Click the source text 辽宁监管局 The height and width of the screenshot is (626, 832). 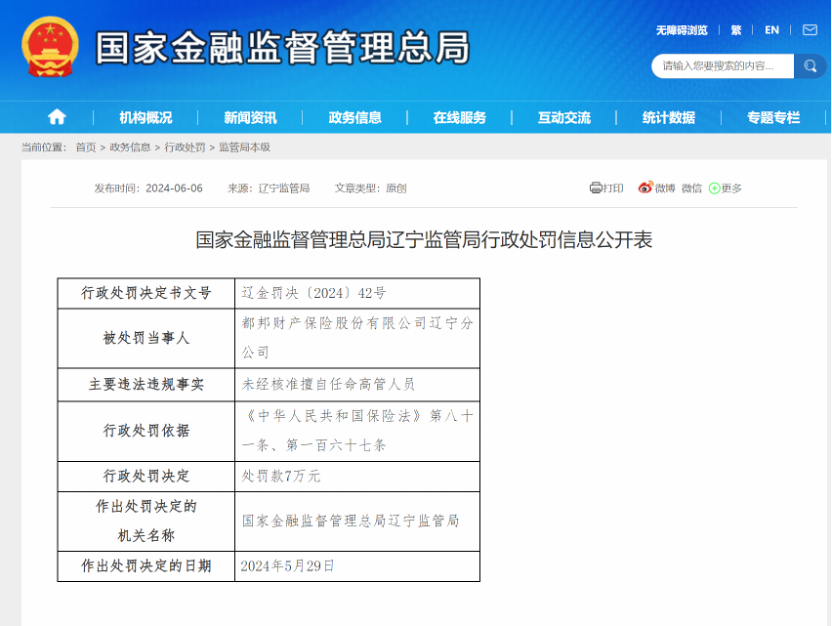pyautogui.click(x=284, y=188)
